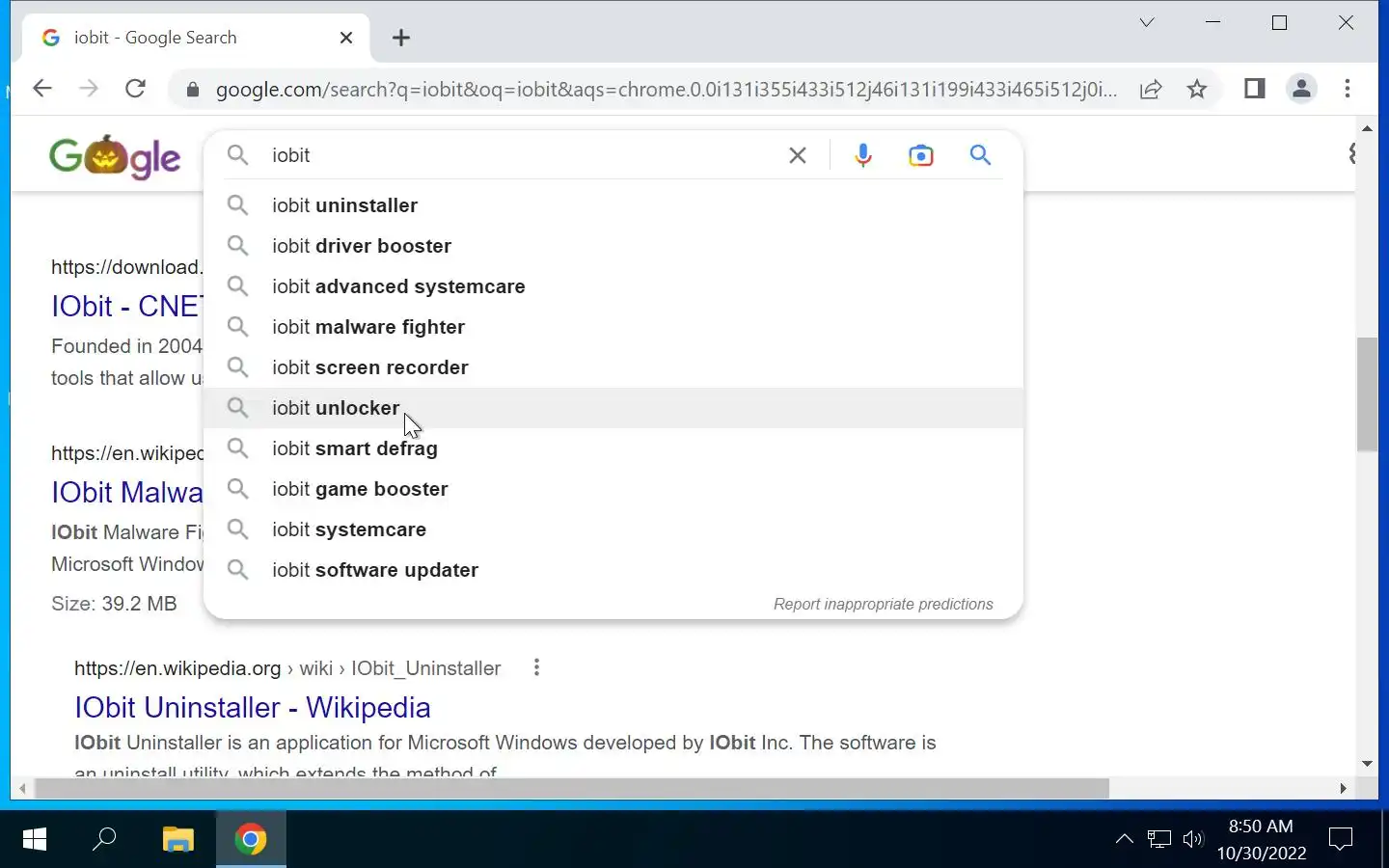Open the network status tray icon
The image size is (1389, 868).
1159,839
